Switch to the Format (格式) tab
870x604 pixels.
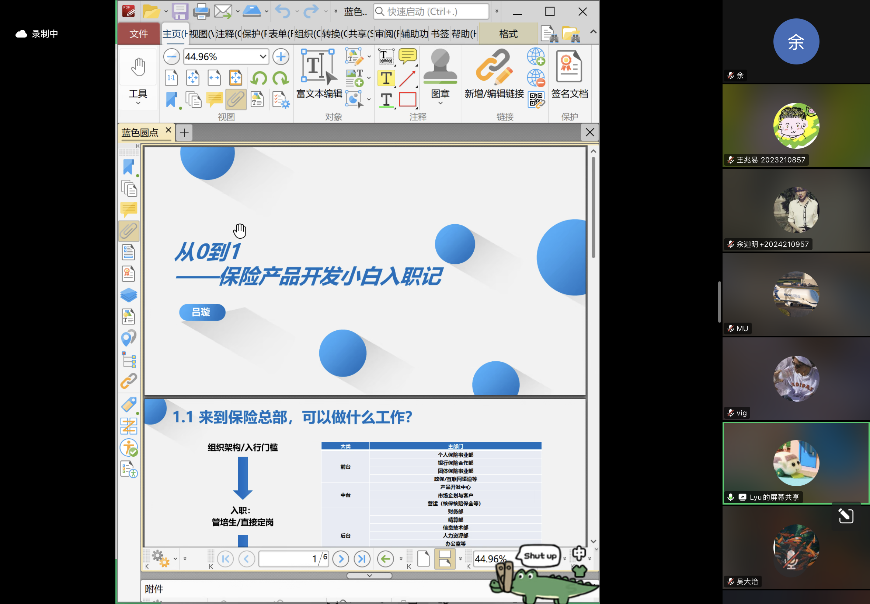[508, 34]
